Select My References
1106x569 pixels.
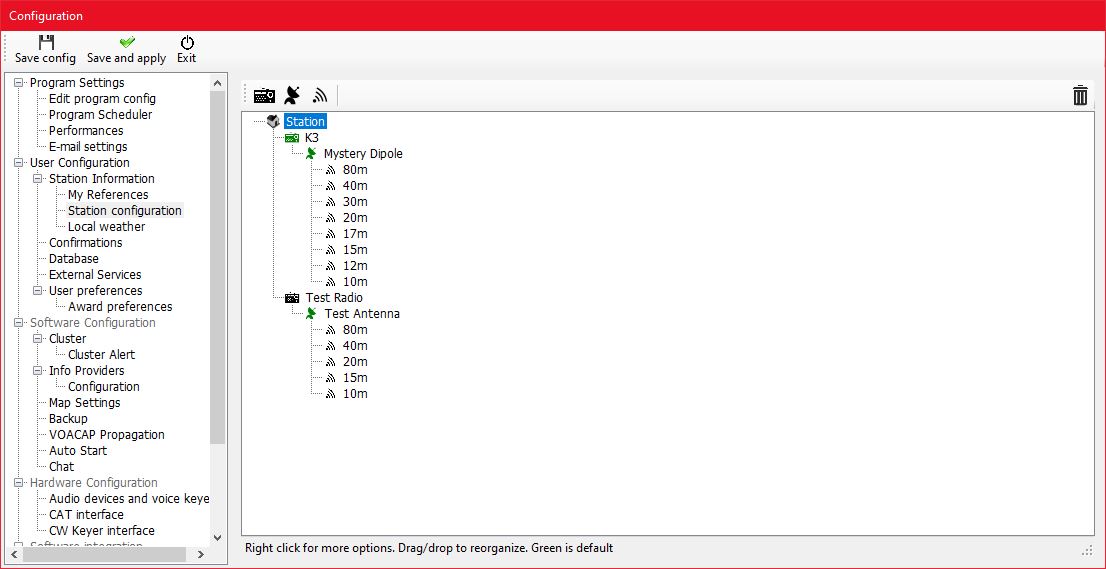(x=108, y=195)
